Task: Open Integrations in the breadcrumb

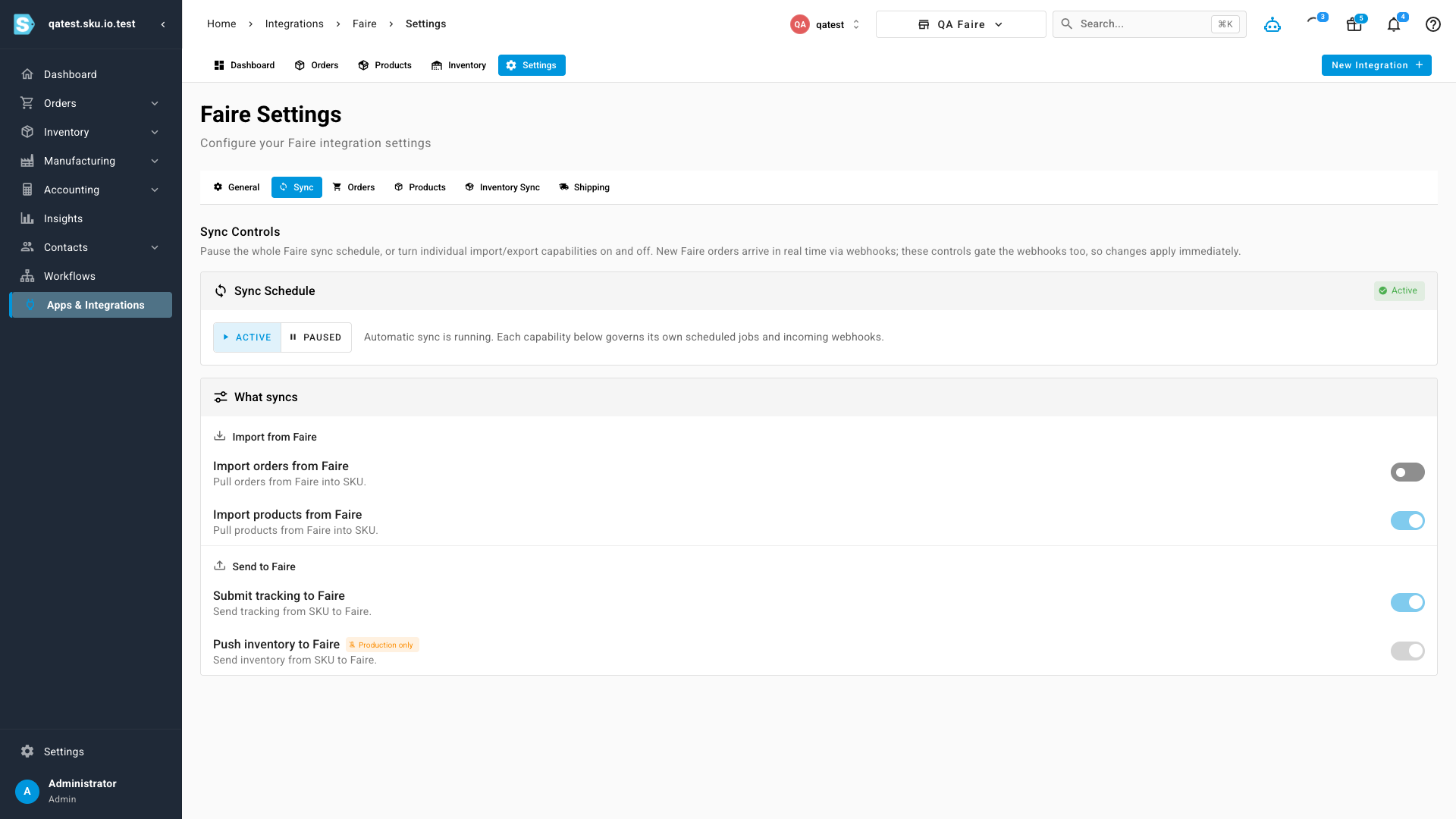Action: [x=294, y=24]
